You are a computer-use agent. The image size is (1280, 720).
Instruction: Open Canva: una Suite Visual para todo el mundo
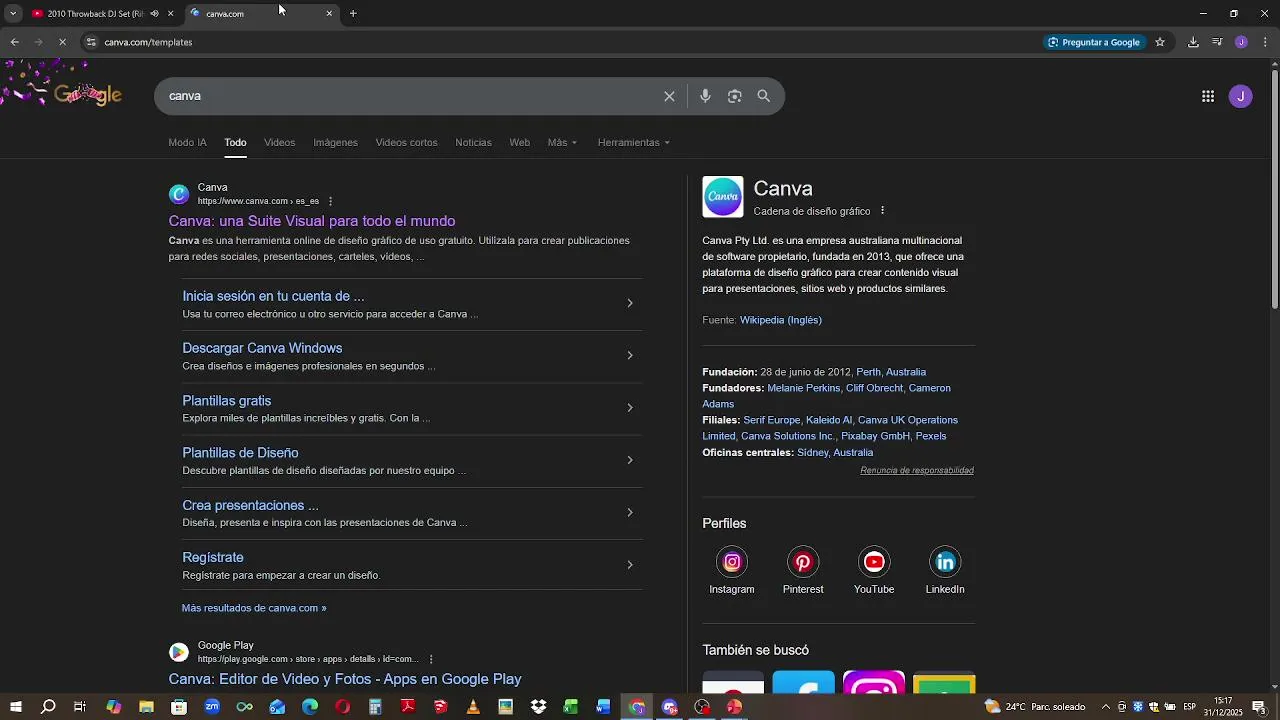pyautogui.click(x=312, y=221)
